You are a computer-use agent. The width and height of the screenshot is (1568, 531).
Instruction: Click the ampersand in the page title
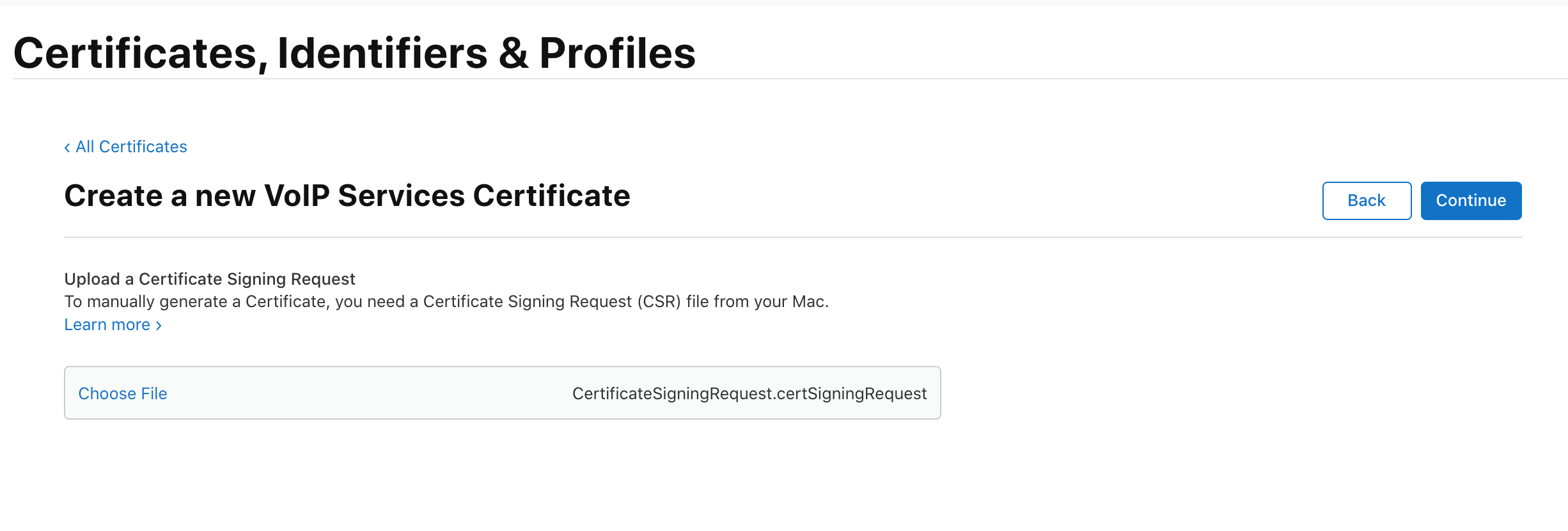[513, 53]
